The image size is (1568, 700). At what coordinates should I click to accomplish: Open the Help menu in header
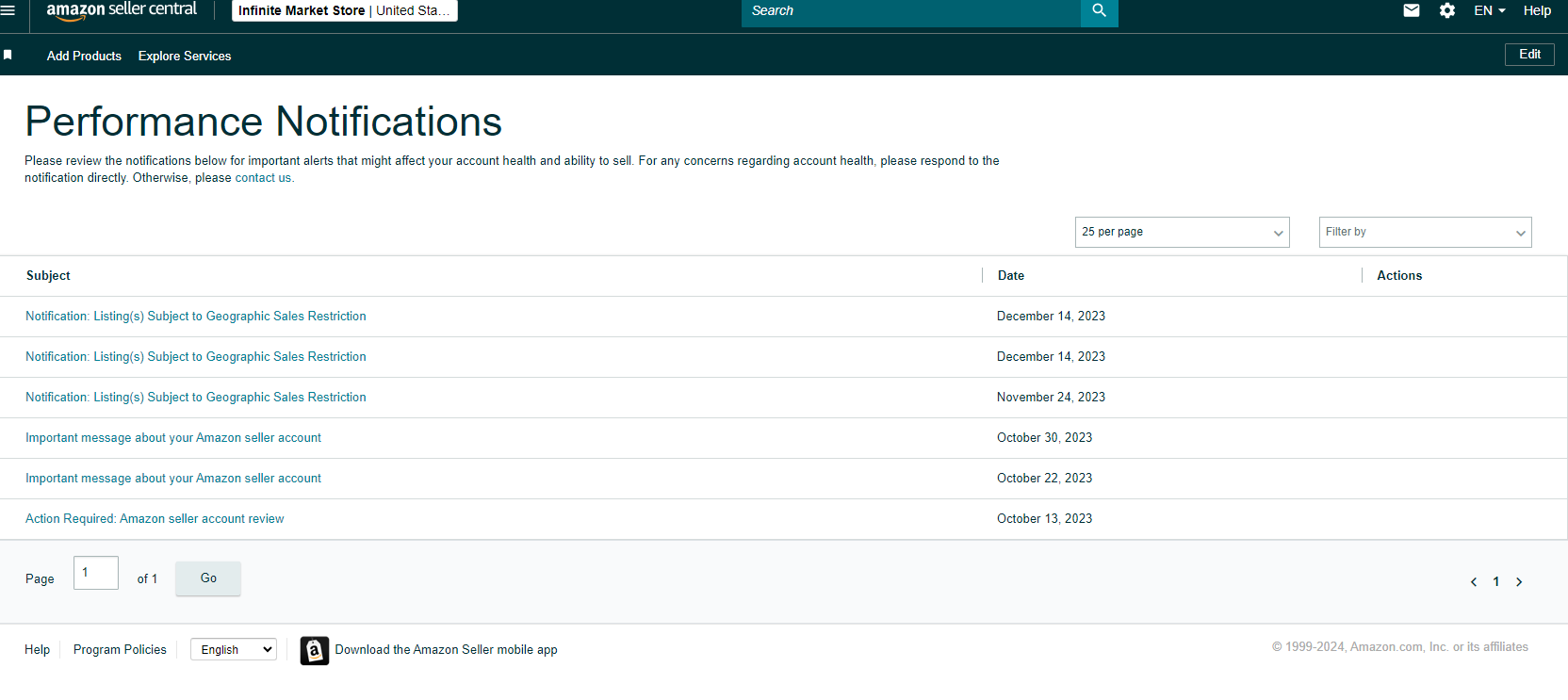pyautogui.click(x=1537, y=10)
